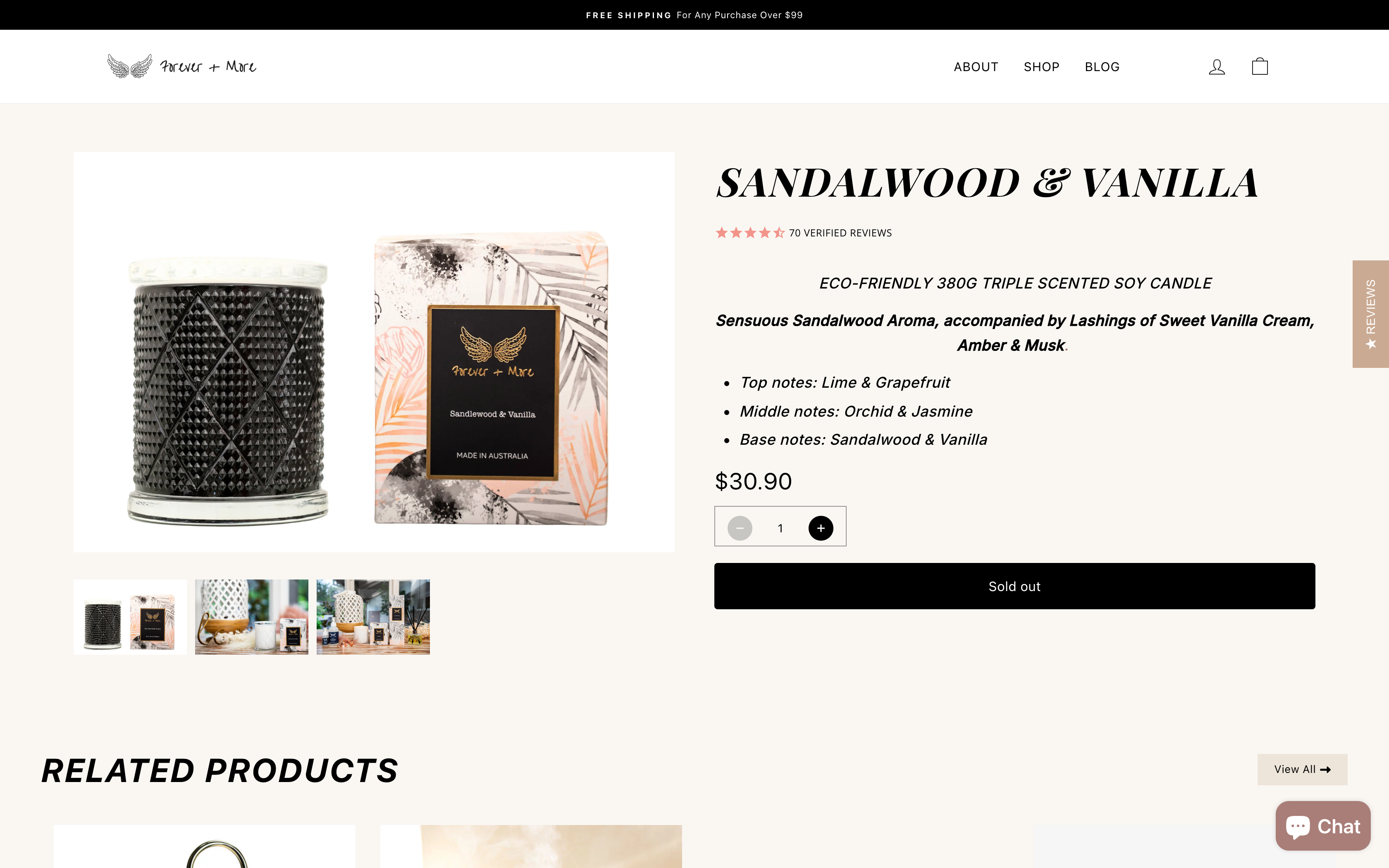Open the ABOUT menu item
Screen dimensions: 1389x868
tap(976, 67)
